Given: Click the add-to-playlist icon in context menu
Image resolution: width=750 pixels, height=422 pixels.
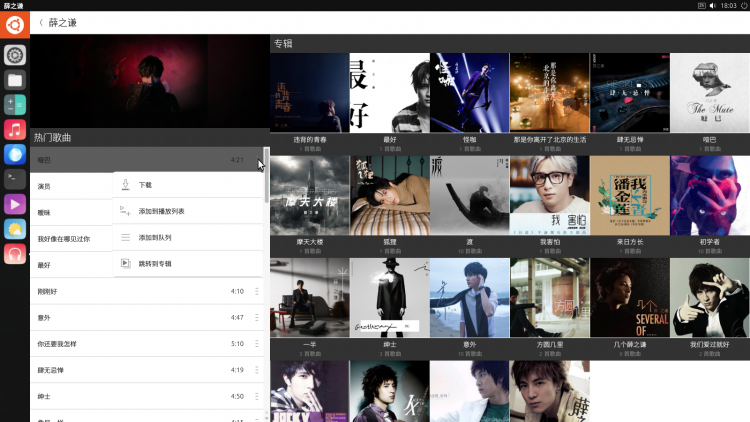Looking at the screenshot, I should coord(125,211).
